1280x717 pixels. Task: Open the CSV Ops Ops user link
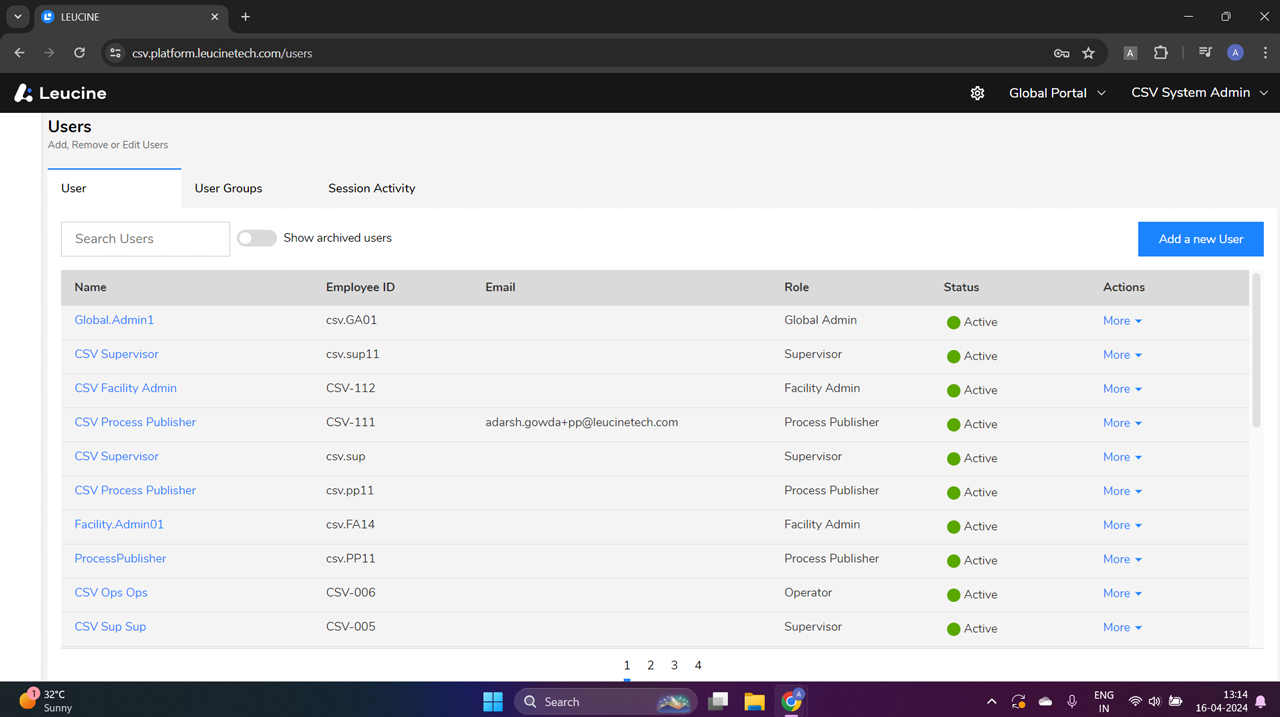(x=111, y=592)
